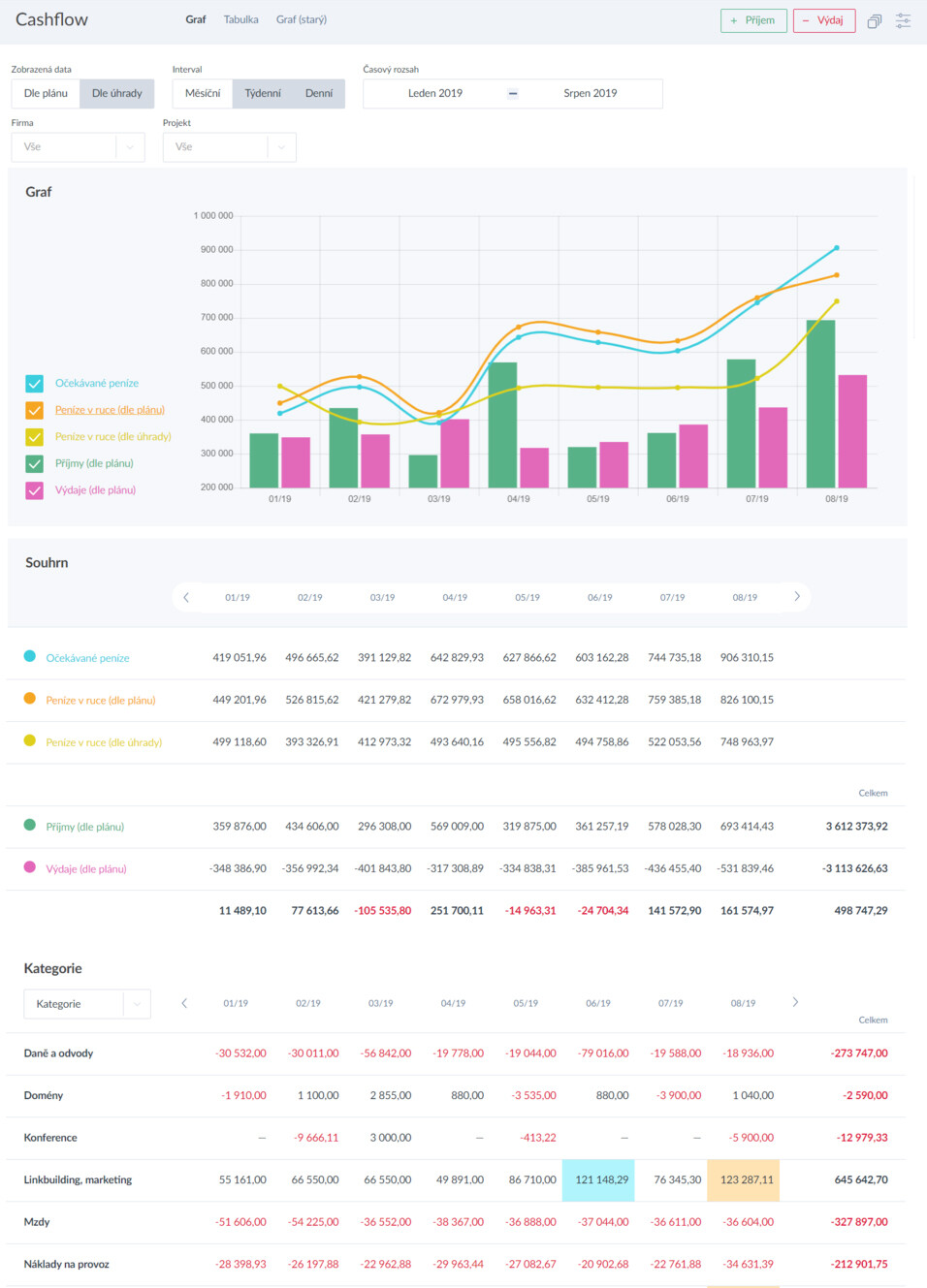This screenshot has width=927, height=1288.
Task: Select Leden 2019 start date field
Action: click(435, 94)
